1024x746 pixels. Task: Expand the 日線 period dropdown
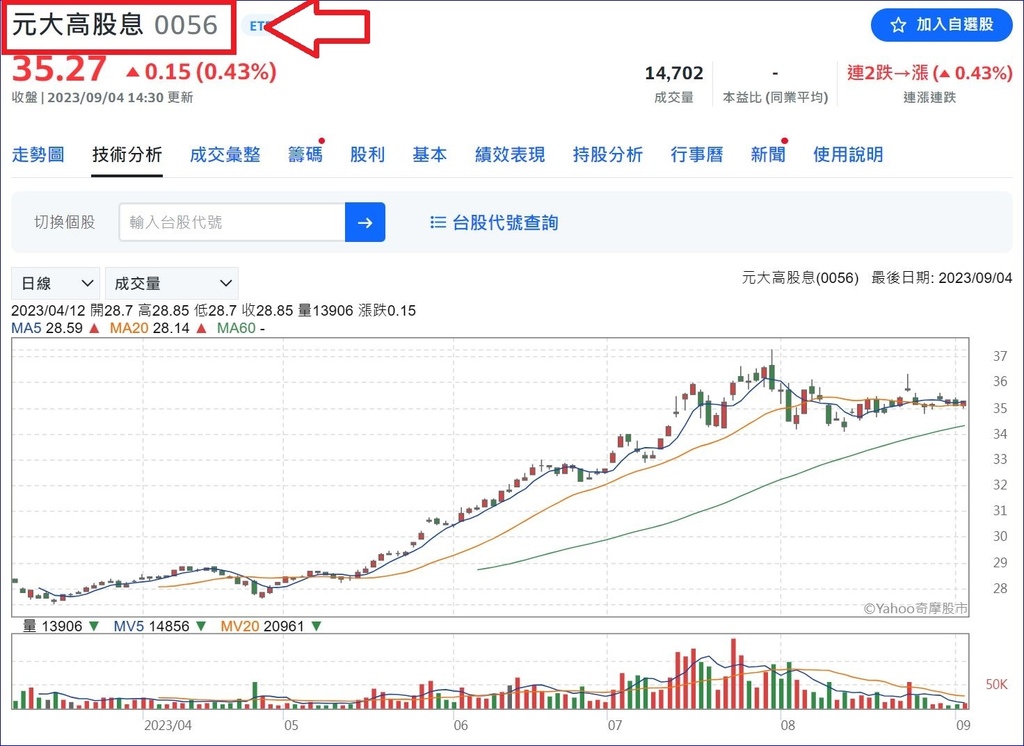click(x=56, y=284)
